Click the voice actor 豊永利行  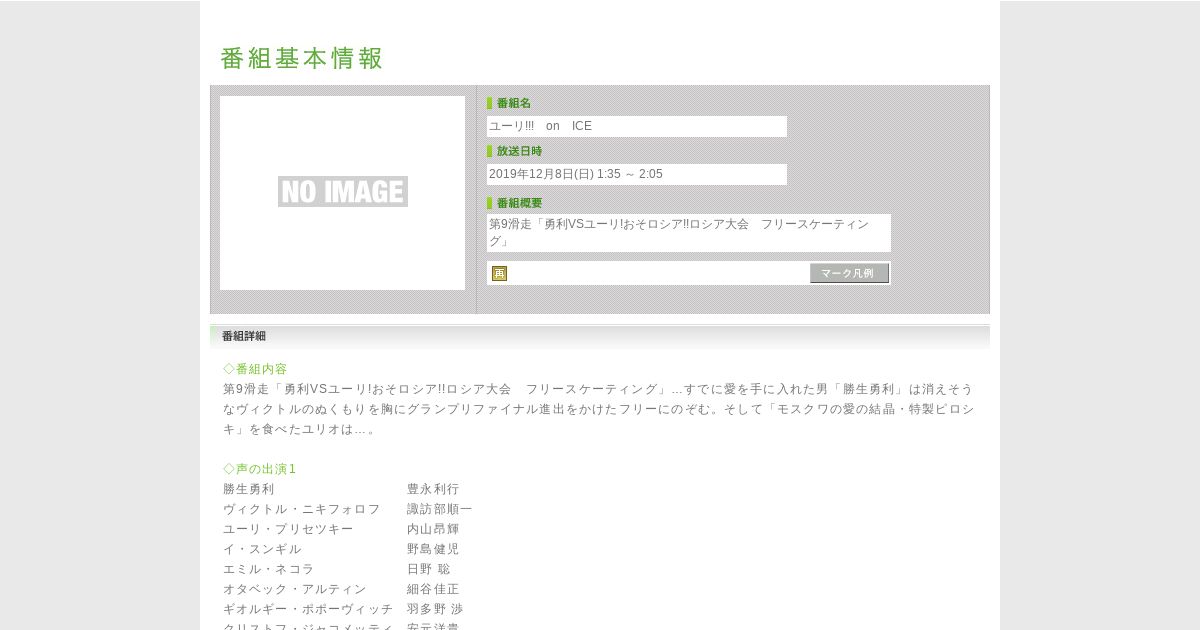(433, 489)
